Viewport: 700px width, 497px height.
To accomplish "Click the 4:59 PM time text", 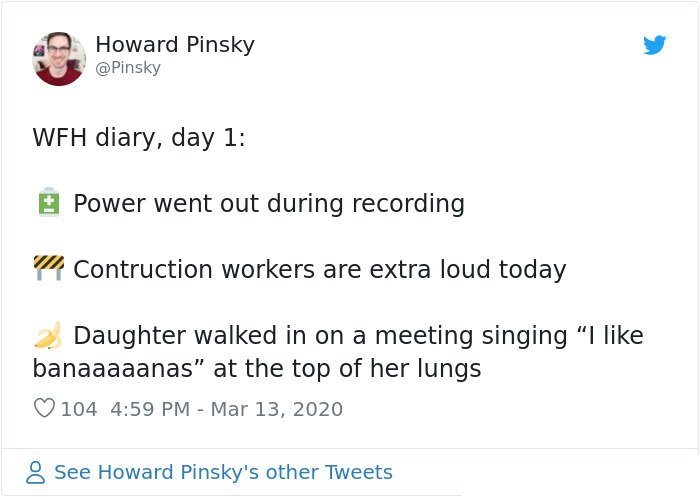I will coord(150,409).
